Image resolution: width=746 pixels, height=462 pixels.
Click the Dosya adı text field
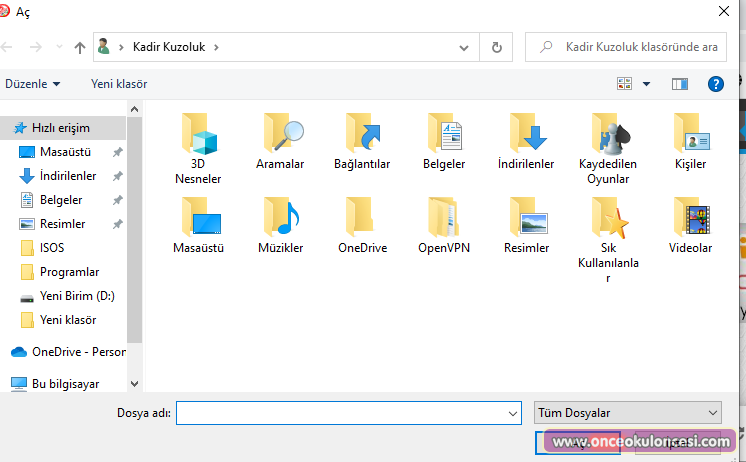tap(340, 413)
